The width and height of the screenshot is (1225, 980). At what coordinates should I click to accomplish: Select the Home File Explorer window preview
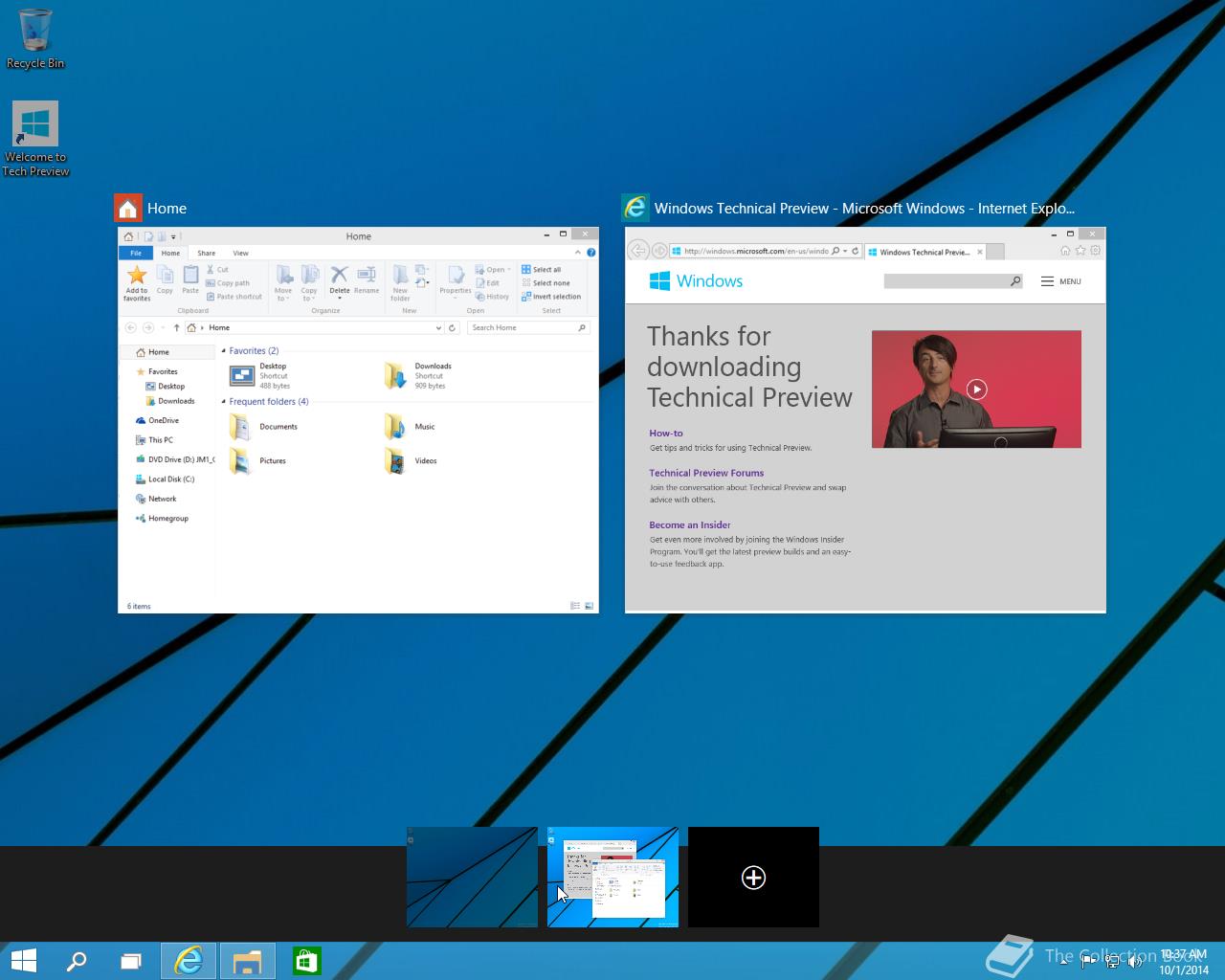click(x=358, y=420)
